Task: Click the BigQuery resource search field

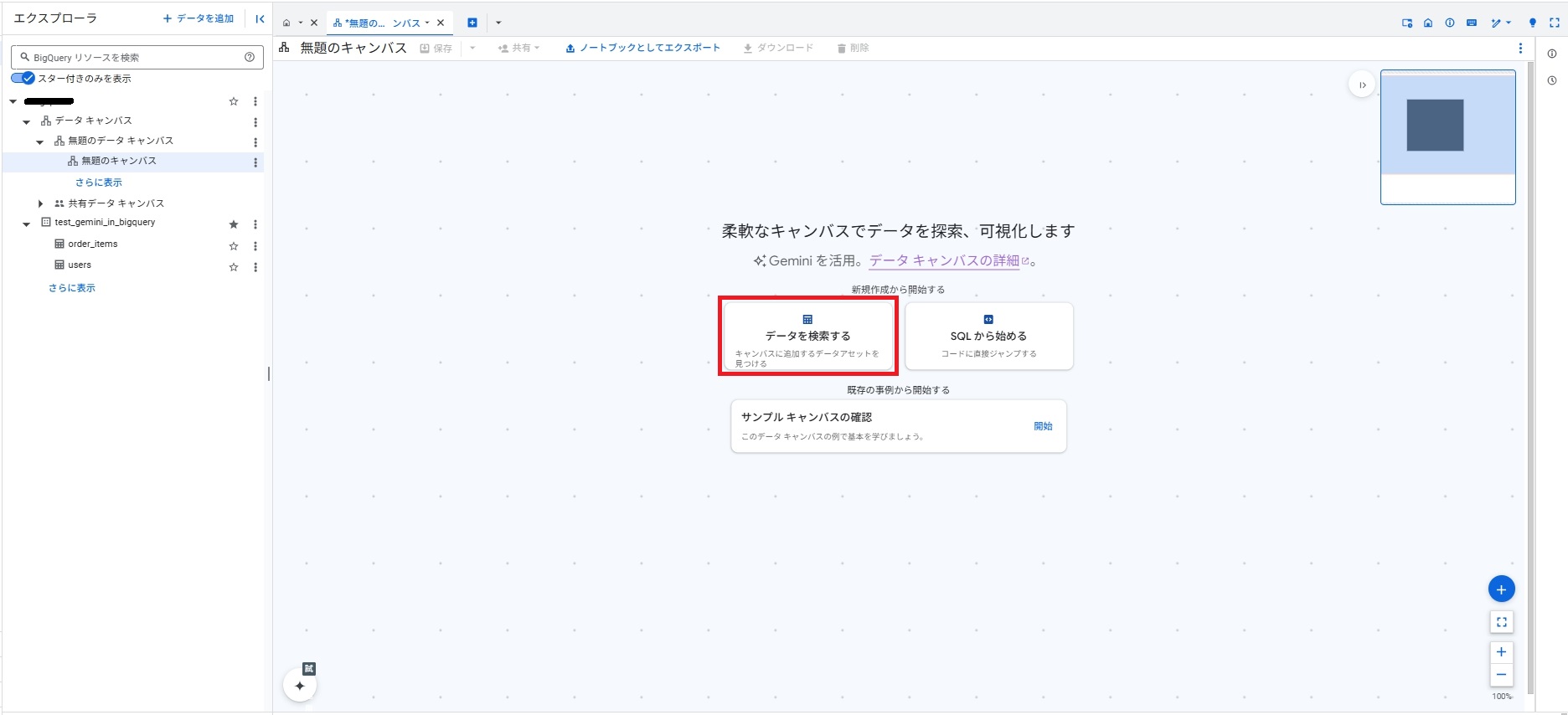Action: point(134,57)
